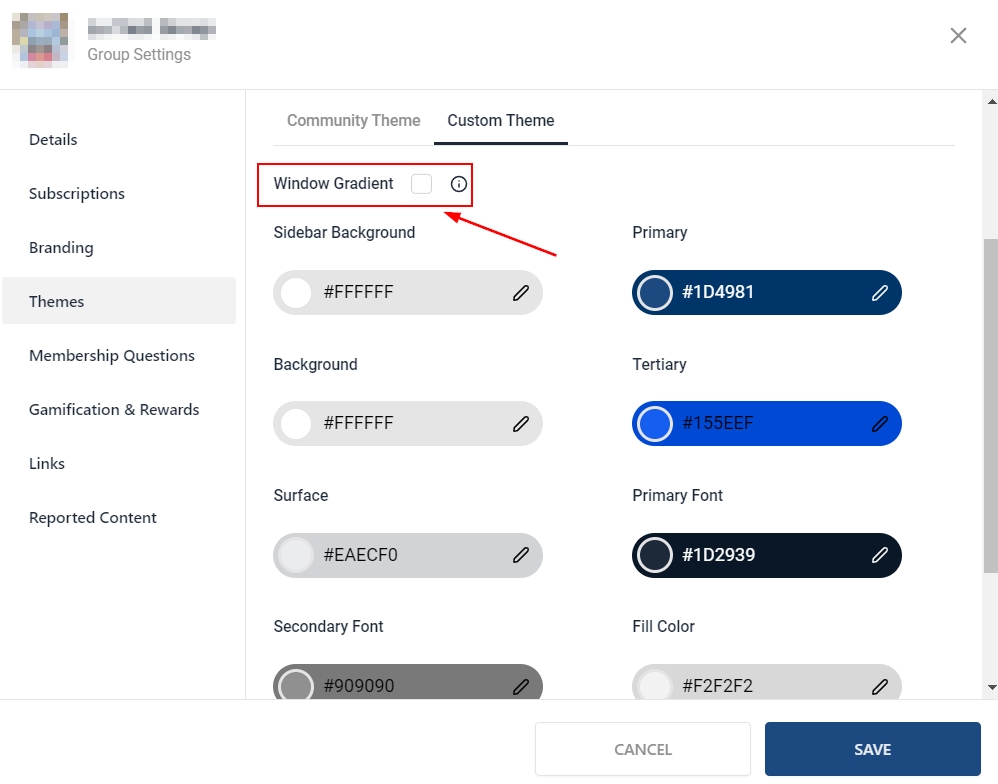Edit the Primary color with its pencil icon
This screenshot has width=998, height=784.
879,293
